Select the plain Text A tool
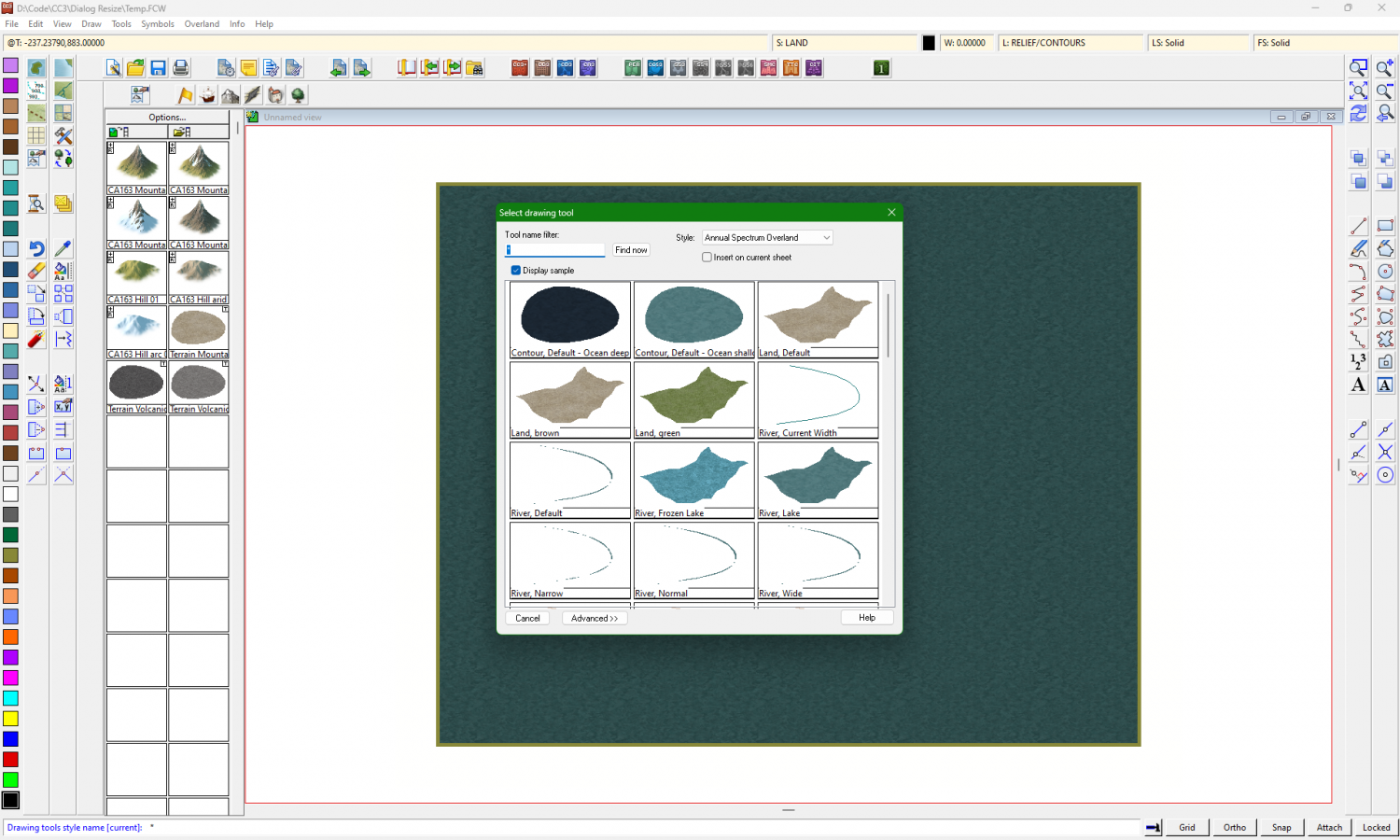The height and width of the screenshot is (840, 1400). 1359,385
